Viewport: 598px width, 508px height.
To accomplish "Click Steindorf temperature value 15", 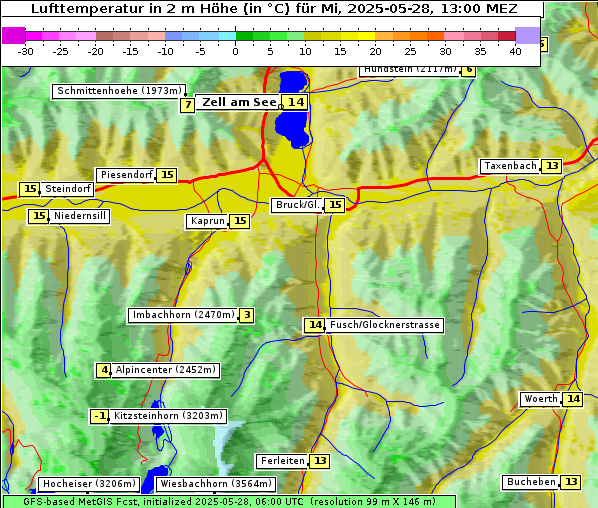I will [30, 189].
